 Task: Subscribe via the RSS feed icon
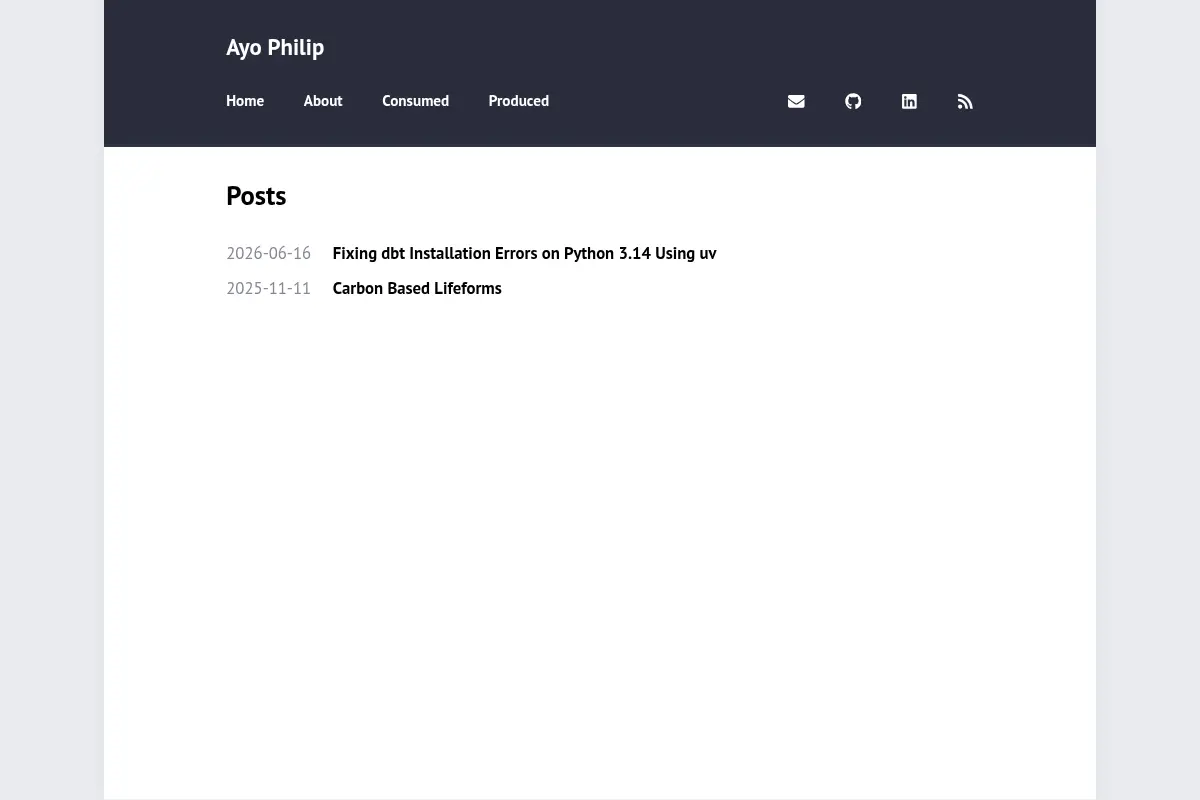(965, 101)
